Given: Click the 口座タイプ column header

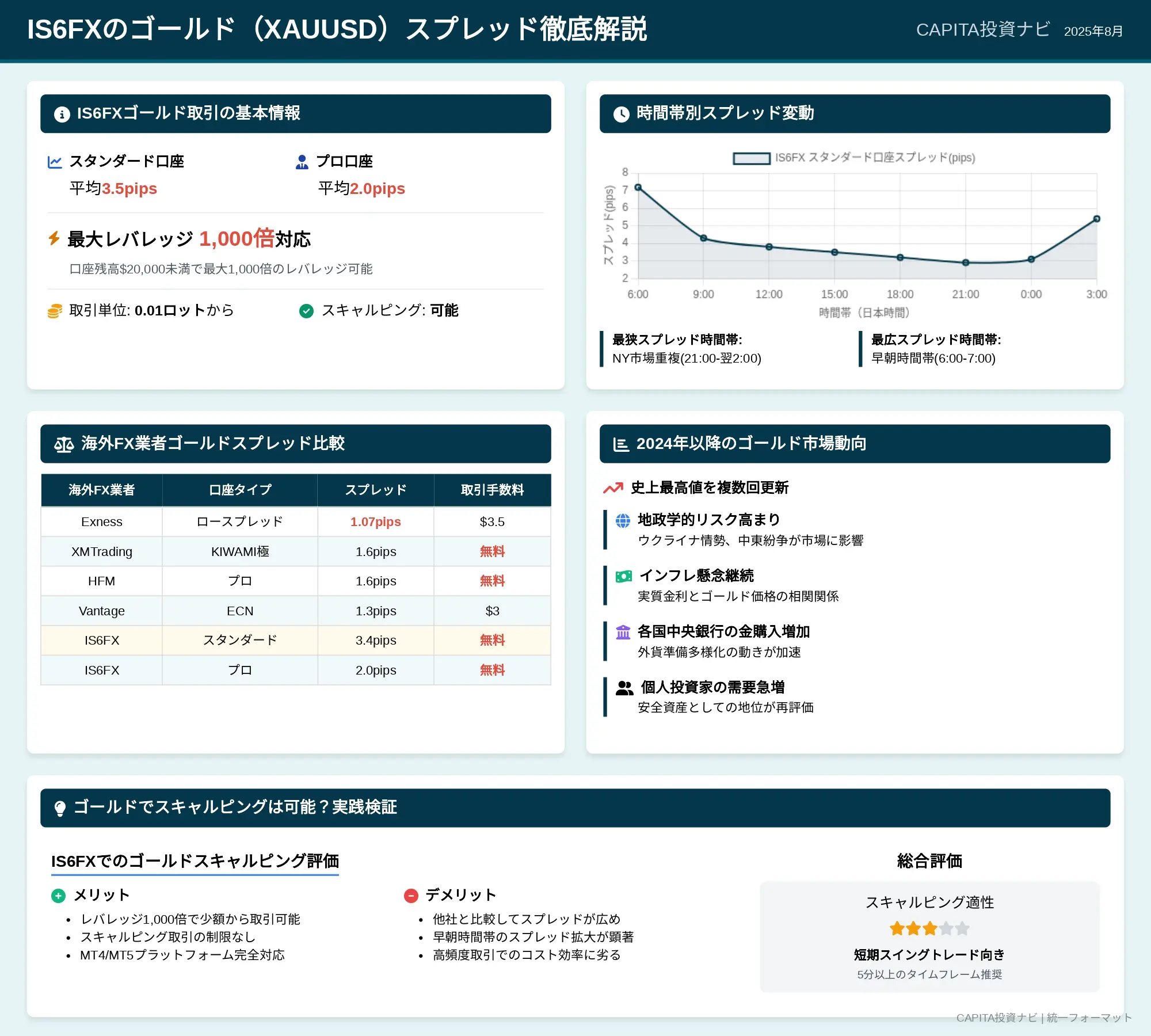Looking at the screenshot, I should tap(240, 490).
